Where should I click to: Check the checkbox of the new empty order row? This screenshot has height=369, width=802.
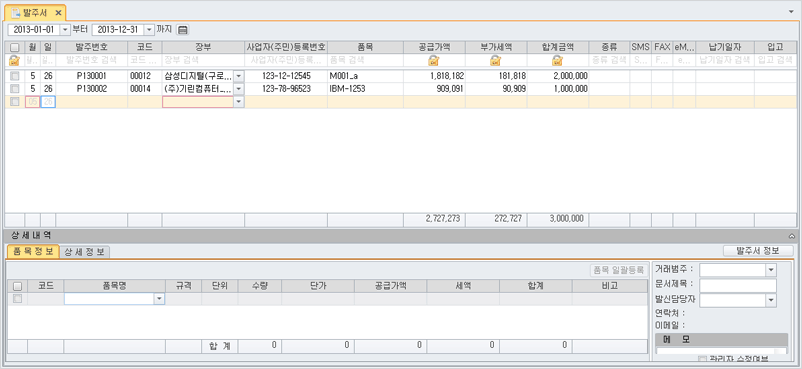15,101
